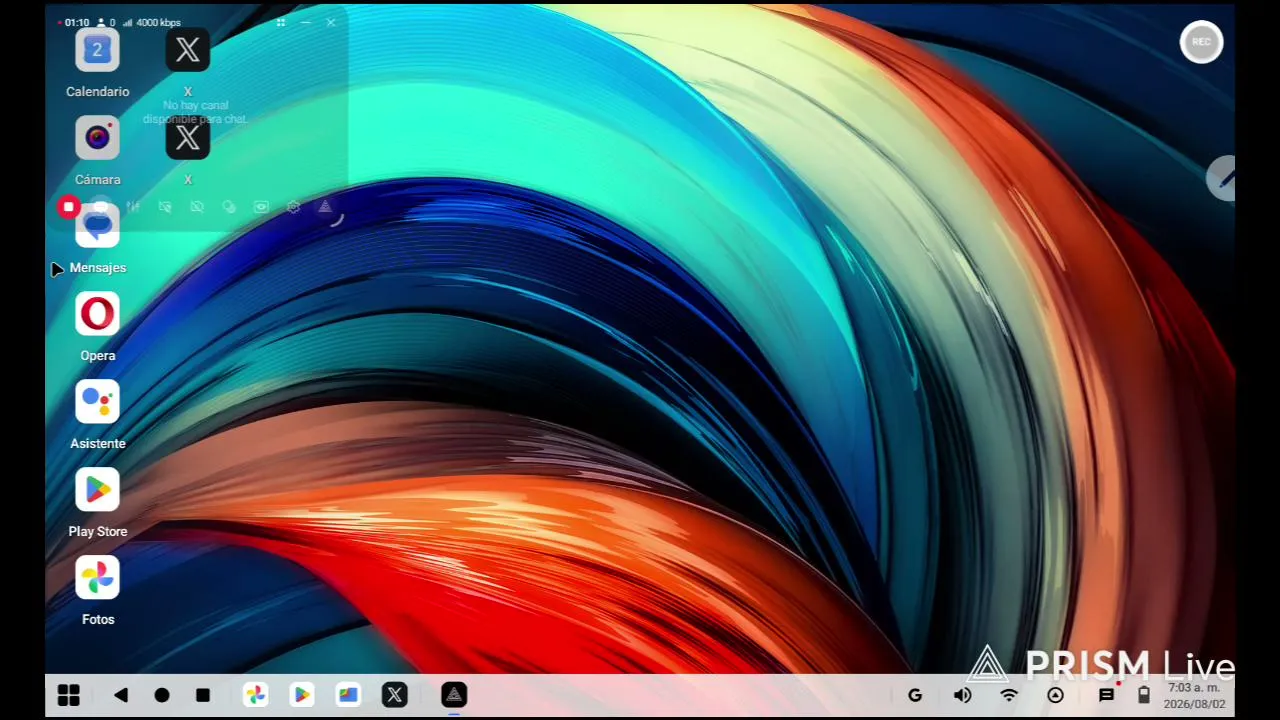
Task: Close the PRISM overlay widget
Action: pyautogui.click(x=331, y=22)
